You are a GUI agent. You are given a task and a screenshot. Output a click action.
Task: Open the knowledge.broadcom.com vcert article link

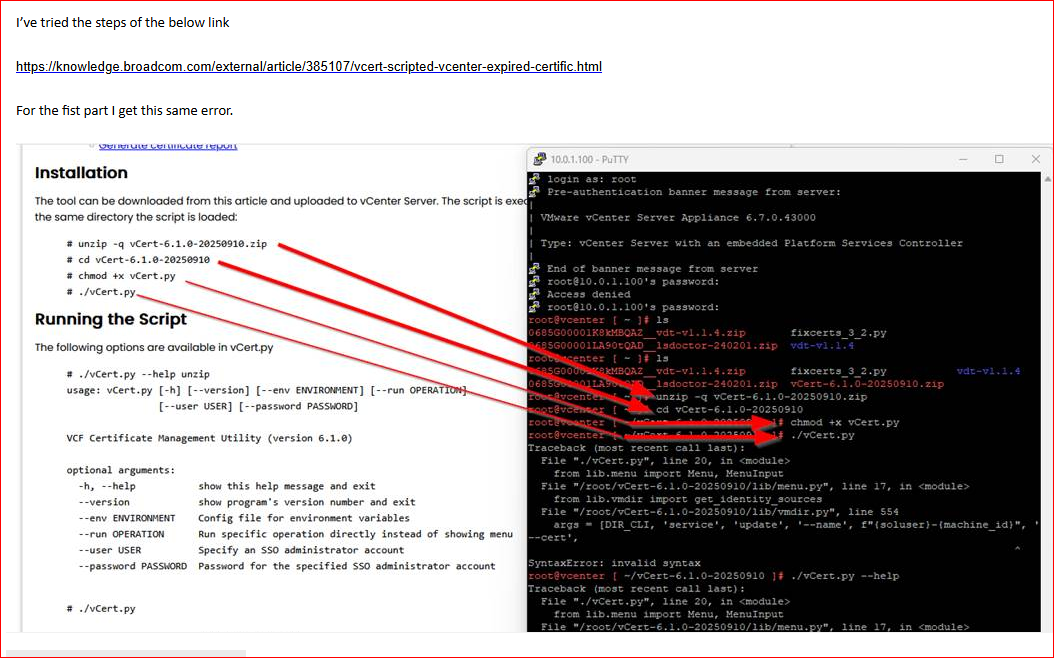tap(309, 67)
